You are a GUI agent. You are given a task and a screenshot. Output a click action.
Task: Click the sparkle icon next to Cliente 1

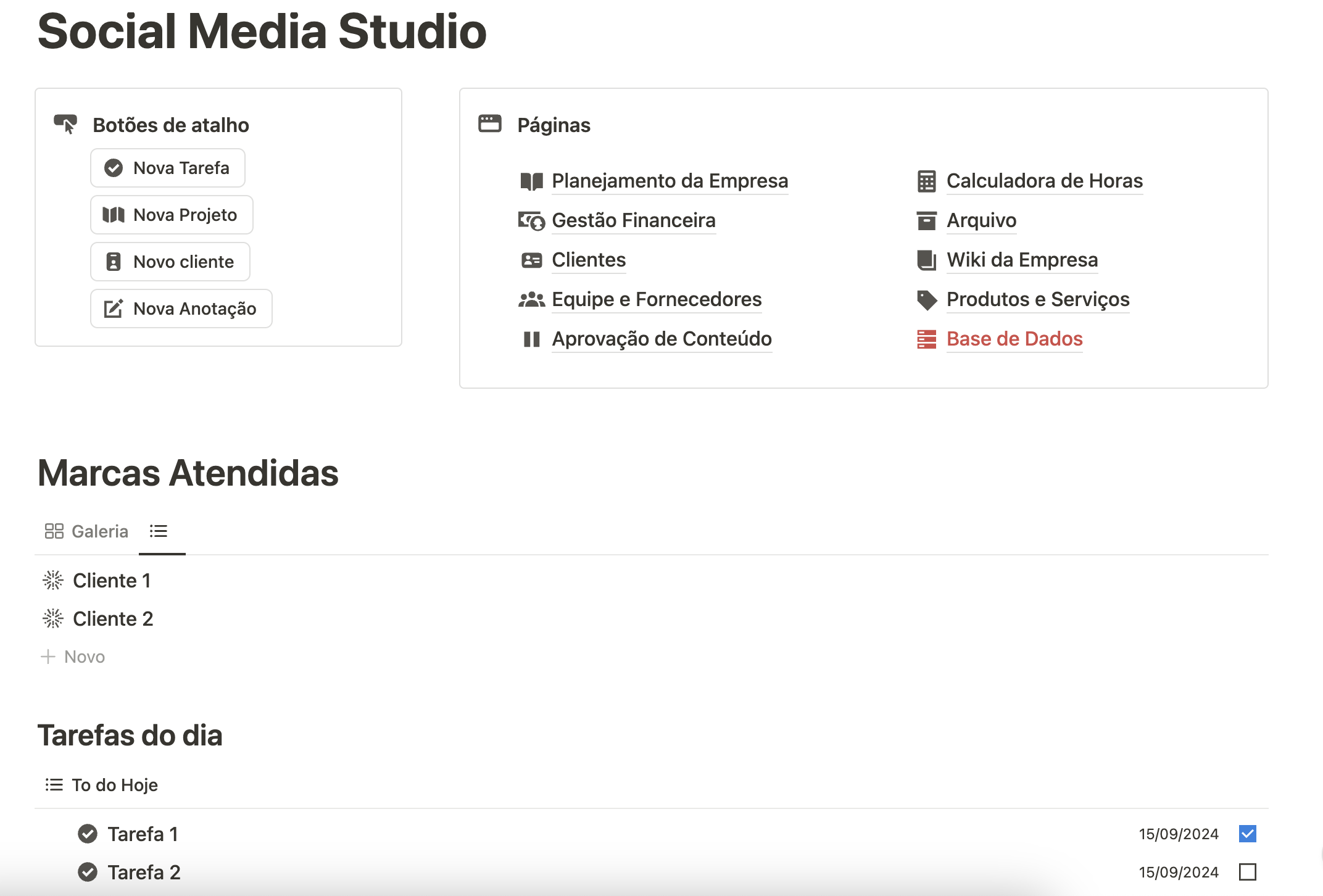(53, 580)
